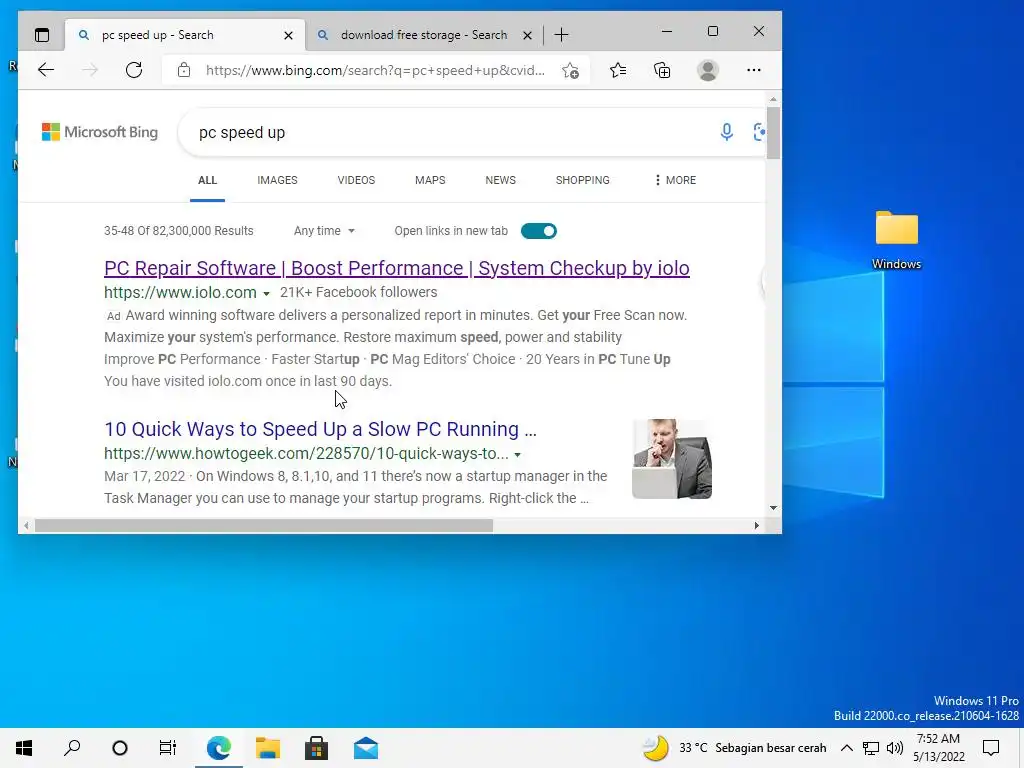
Task: Open the Mail app from the taskbar
Action: [366, 748]
